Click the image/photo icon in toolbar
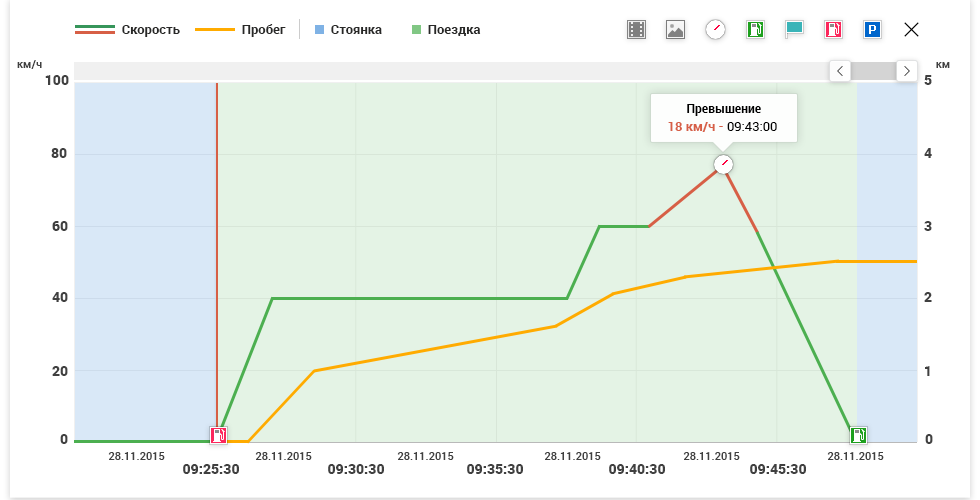Viewport: 980px width, 500px height. (676, 30)
